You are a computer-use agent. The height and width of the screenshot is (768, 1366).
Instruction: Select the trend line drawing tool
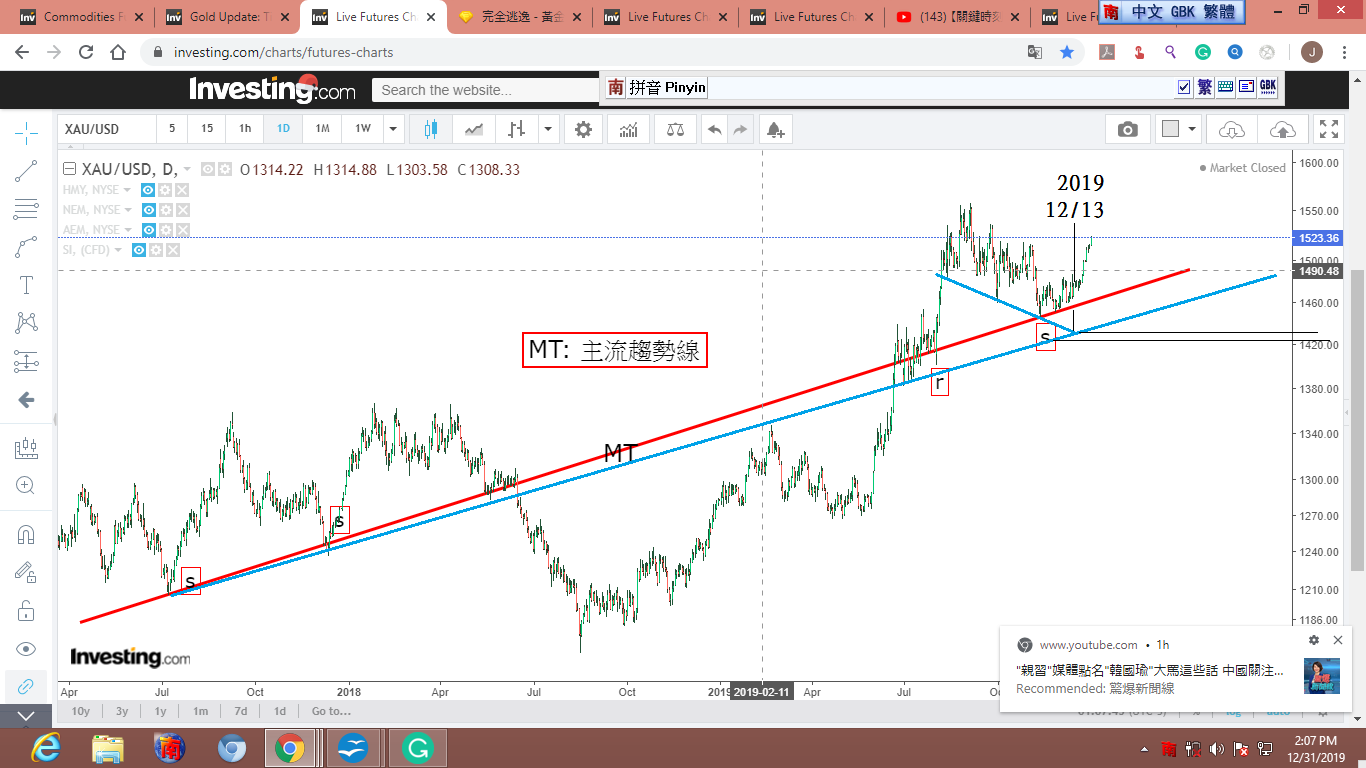[26, 171]
